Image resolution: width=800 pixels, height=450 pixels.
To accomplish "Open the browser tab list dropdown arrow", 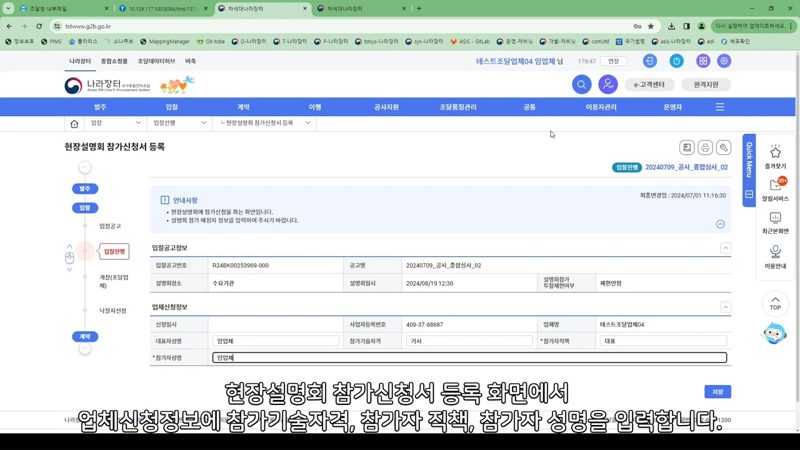I will pos(8,8).
